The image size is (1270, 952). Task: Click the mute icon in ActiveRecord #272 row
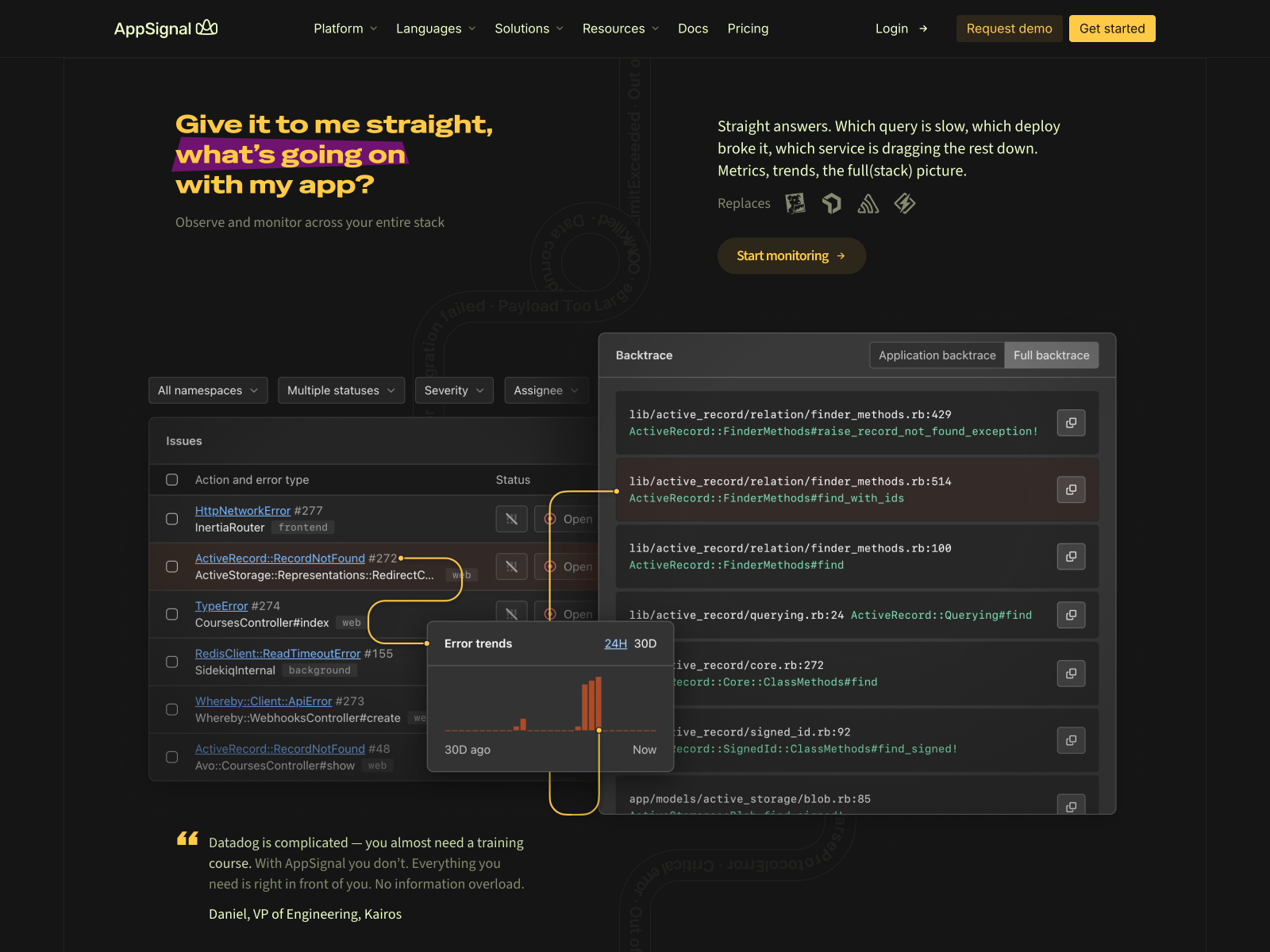click(511, 566)
